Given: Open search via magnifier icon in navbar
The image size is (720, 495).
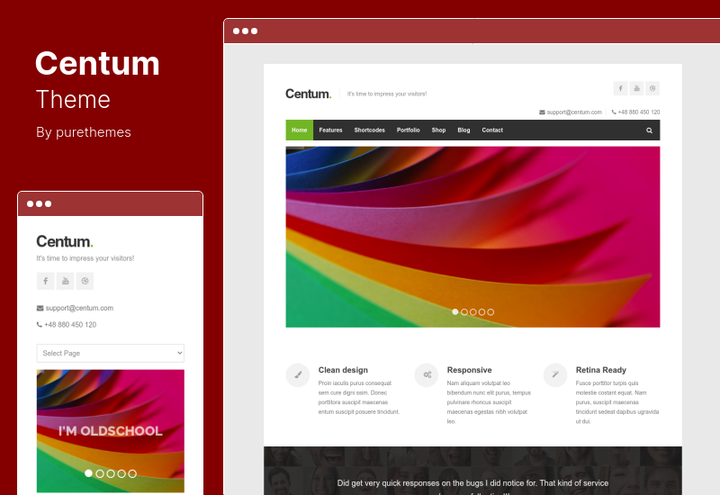Looking at the screenshot, I should pos(649,130).
